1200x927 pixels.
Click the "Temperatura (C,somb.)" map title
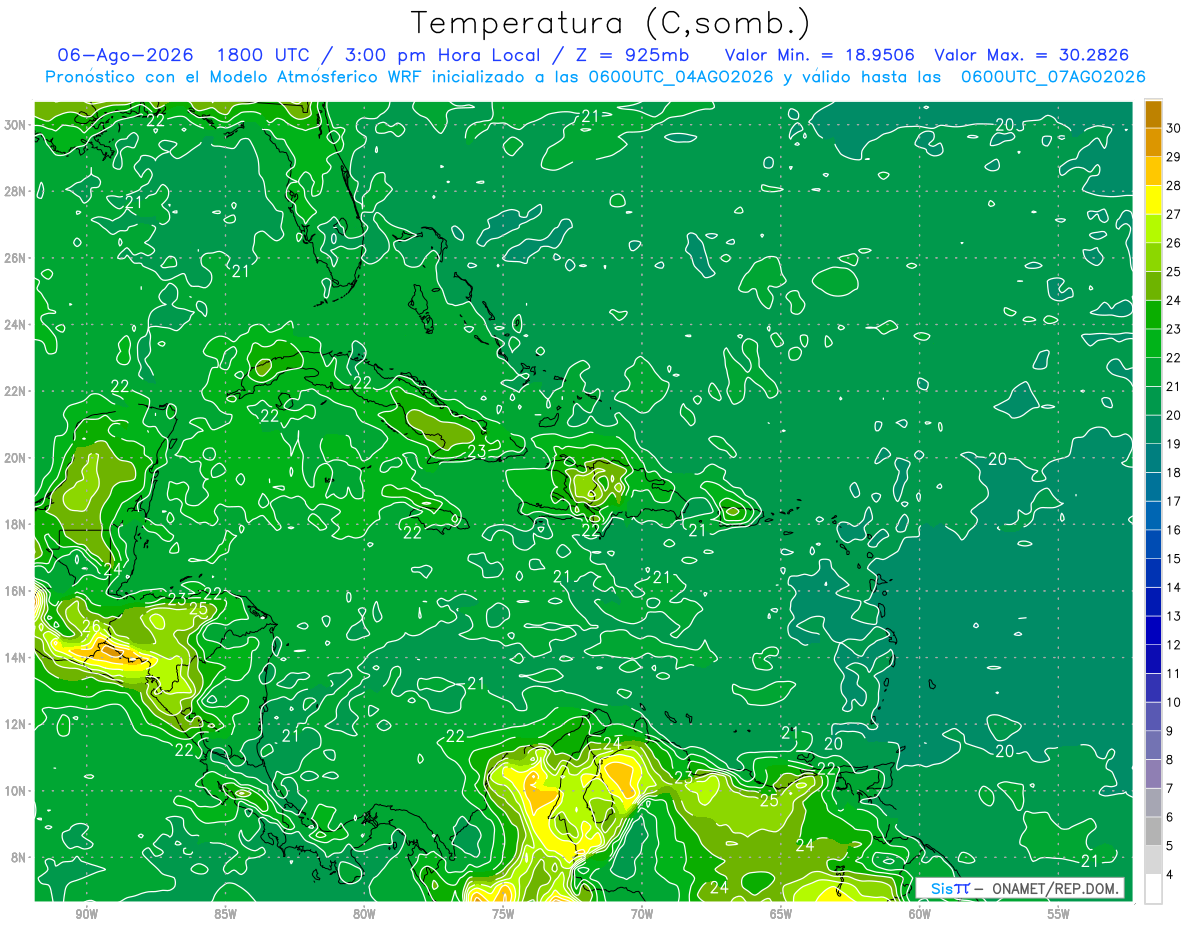[611, 23]
